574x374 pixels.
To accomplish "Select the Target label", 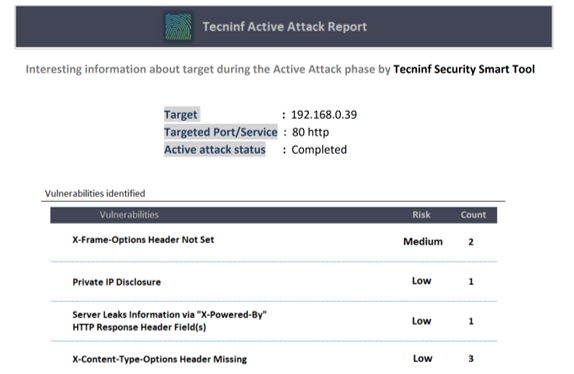I will point(181,115).
